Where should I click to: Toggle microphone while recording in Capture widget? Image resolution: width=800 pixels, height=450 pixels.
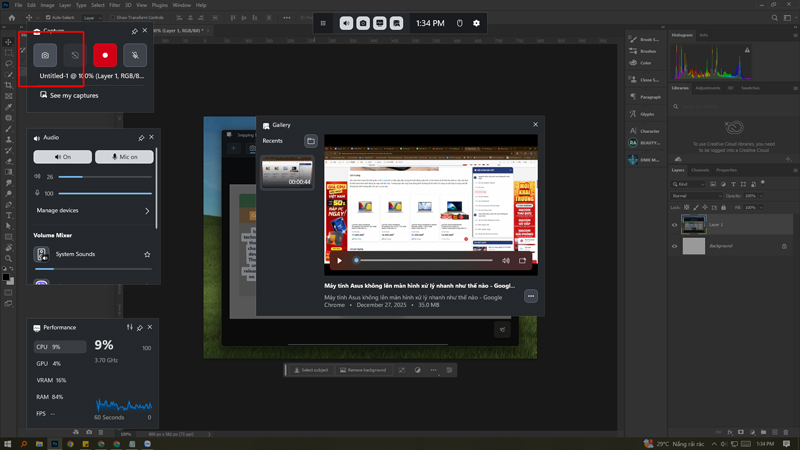tap(135, 56)
